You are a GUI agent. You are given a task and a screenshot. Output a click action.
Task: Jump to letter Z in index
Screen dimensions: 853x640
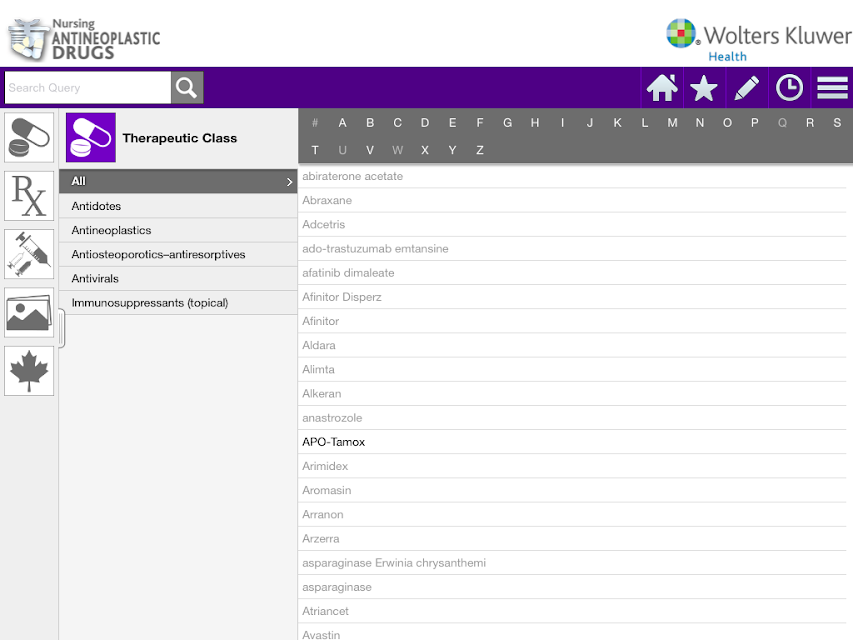480,150
